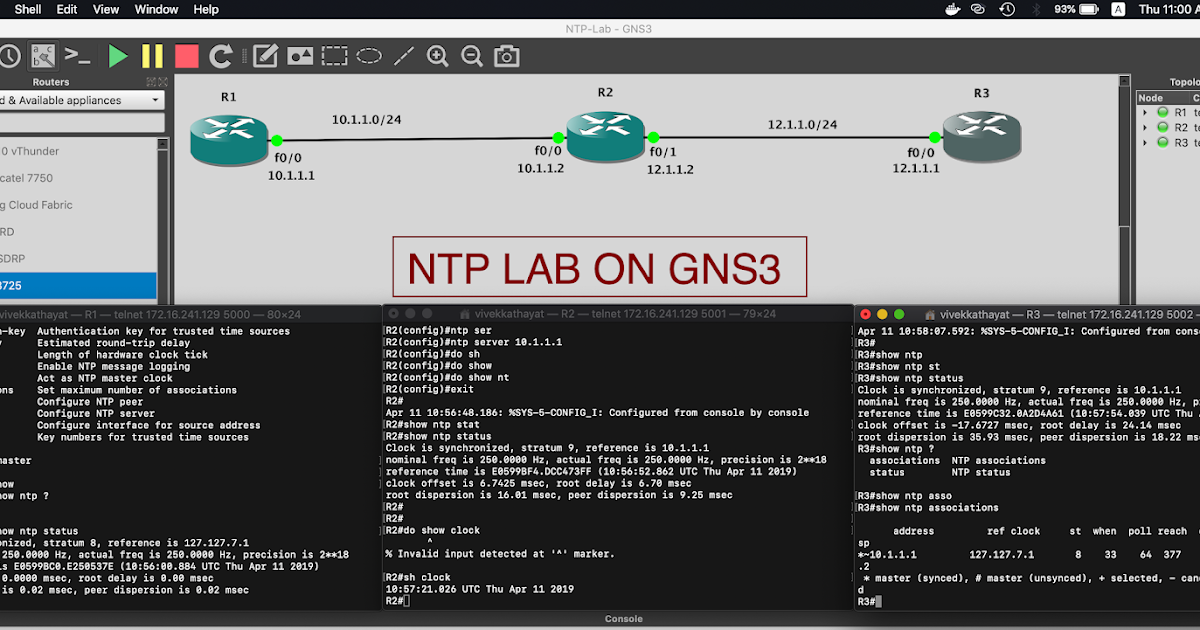The width and height of the screenshot is (1200, 630).
Task: Select the ellipse drawing tool
Action: pos(368,56)
